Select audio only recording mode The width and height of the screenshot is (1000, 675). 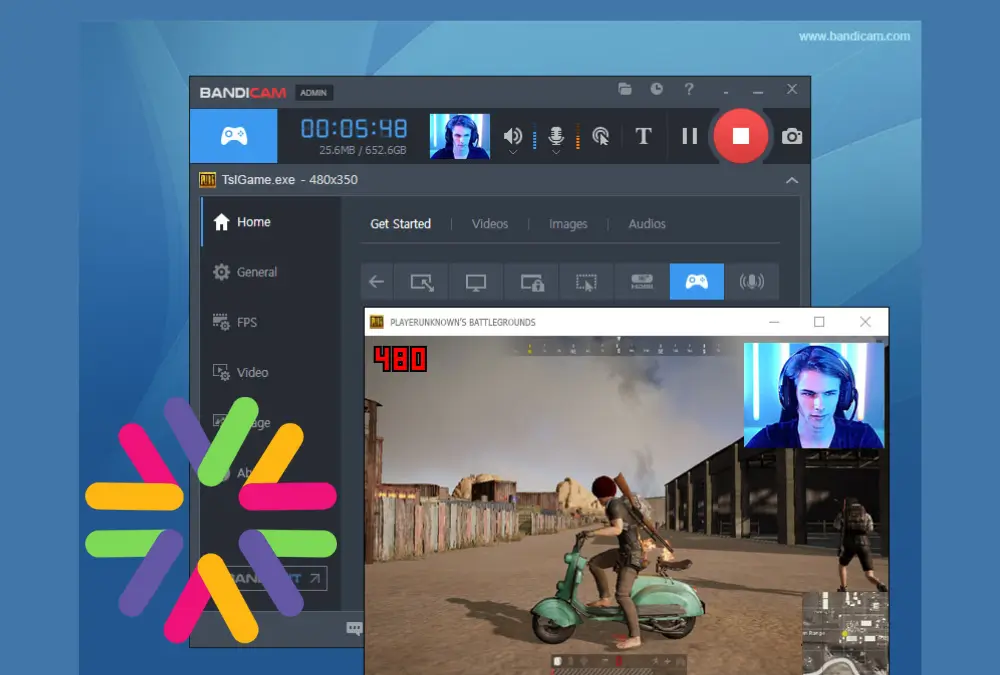(752, 281)
